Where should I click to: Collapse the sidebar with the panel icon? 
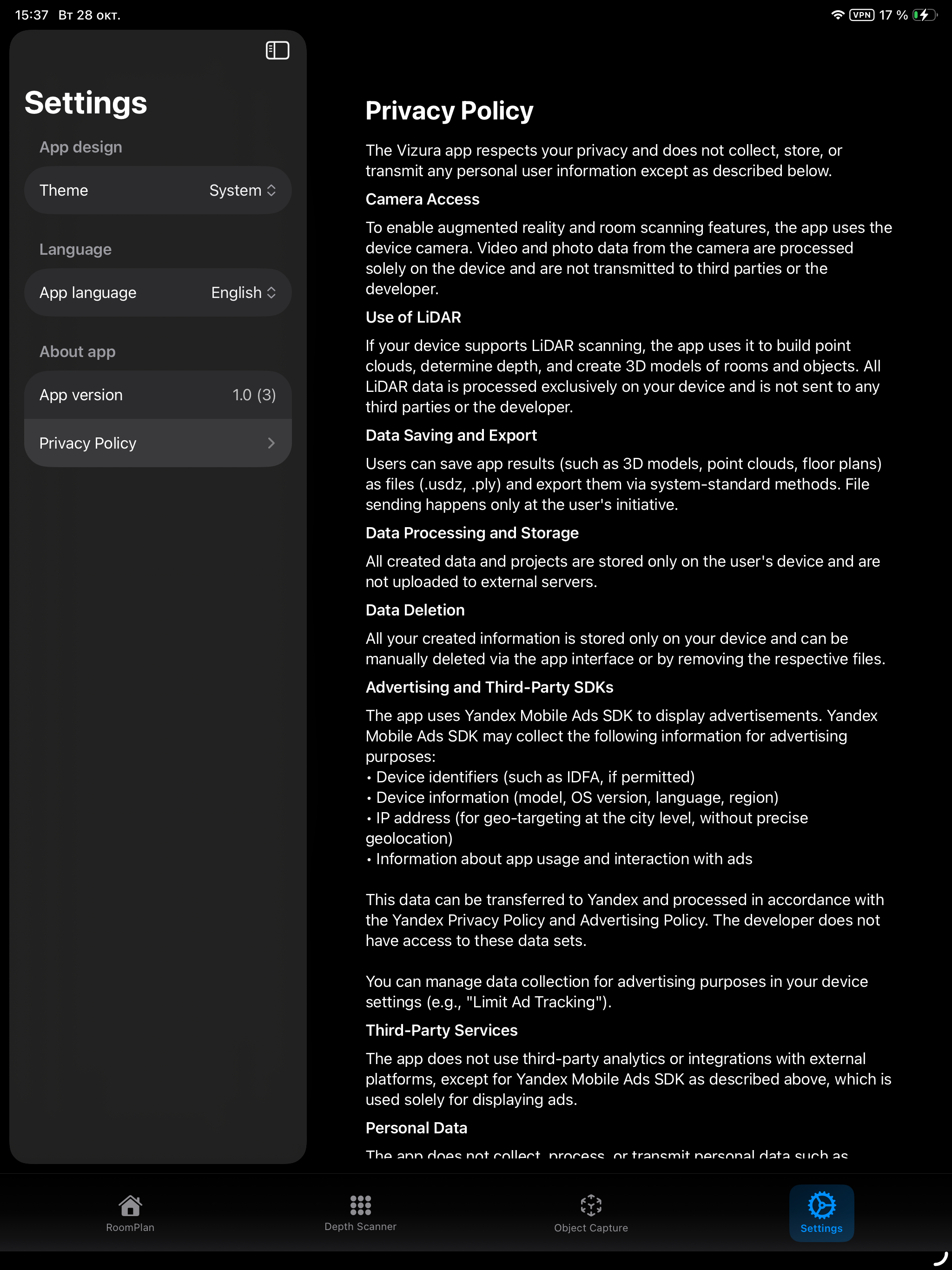278,51
